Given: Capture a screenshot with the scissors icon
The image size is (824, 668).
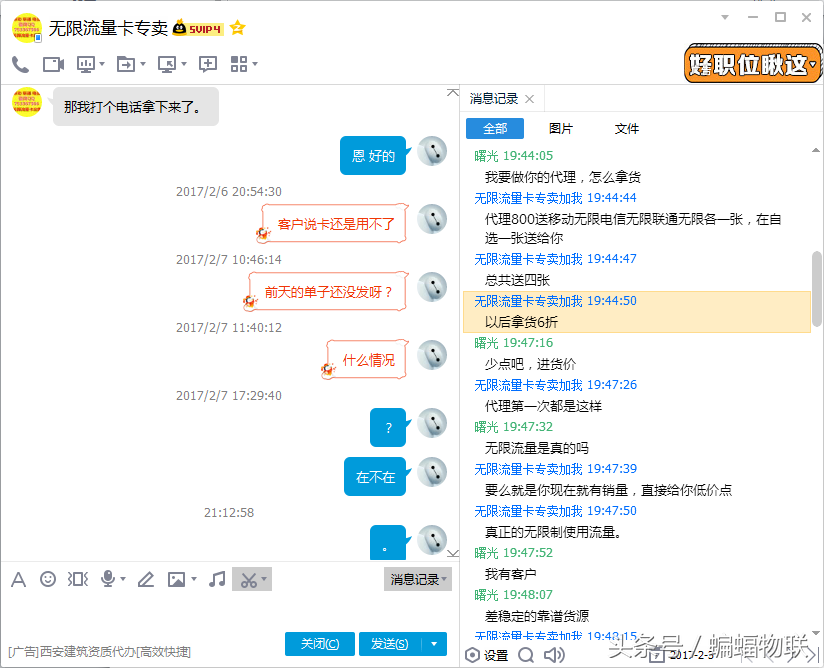Looking at the screenshot, I should [247, 578].
